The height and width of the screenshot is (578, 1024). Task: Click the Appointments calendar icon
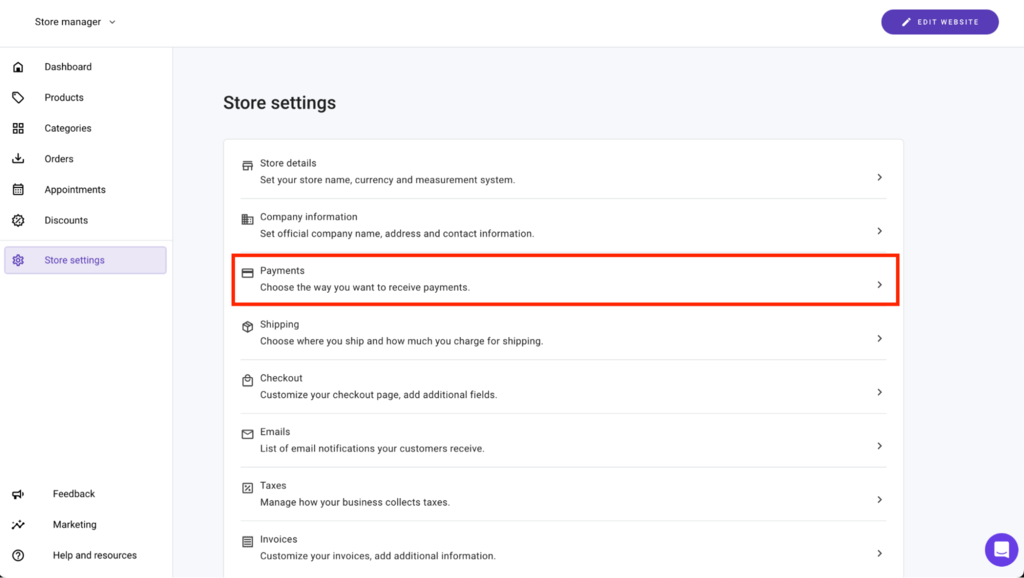pyautogui.click(x=18, y=189)
